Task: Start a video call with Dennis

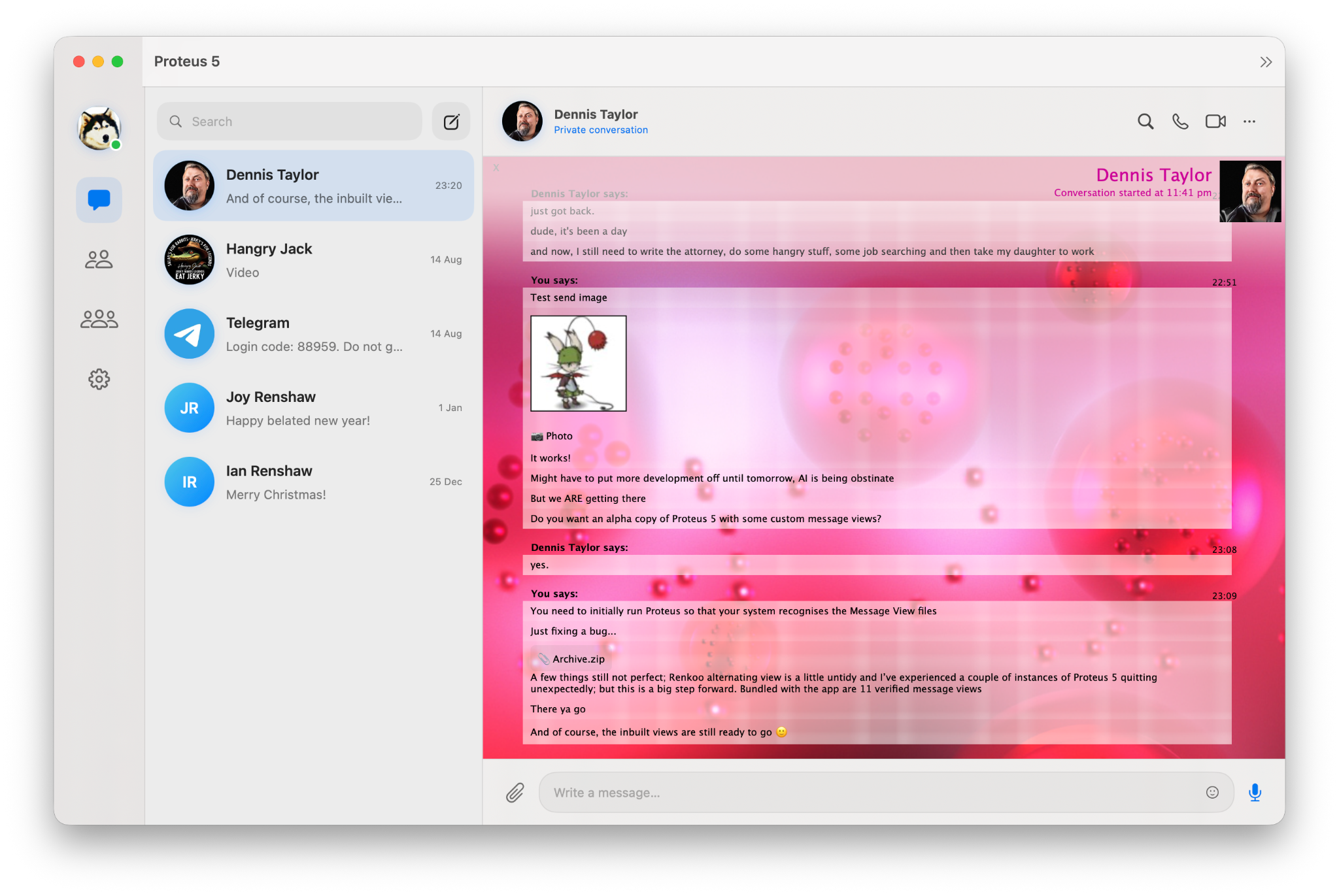Action: coord(1215,122)
